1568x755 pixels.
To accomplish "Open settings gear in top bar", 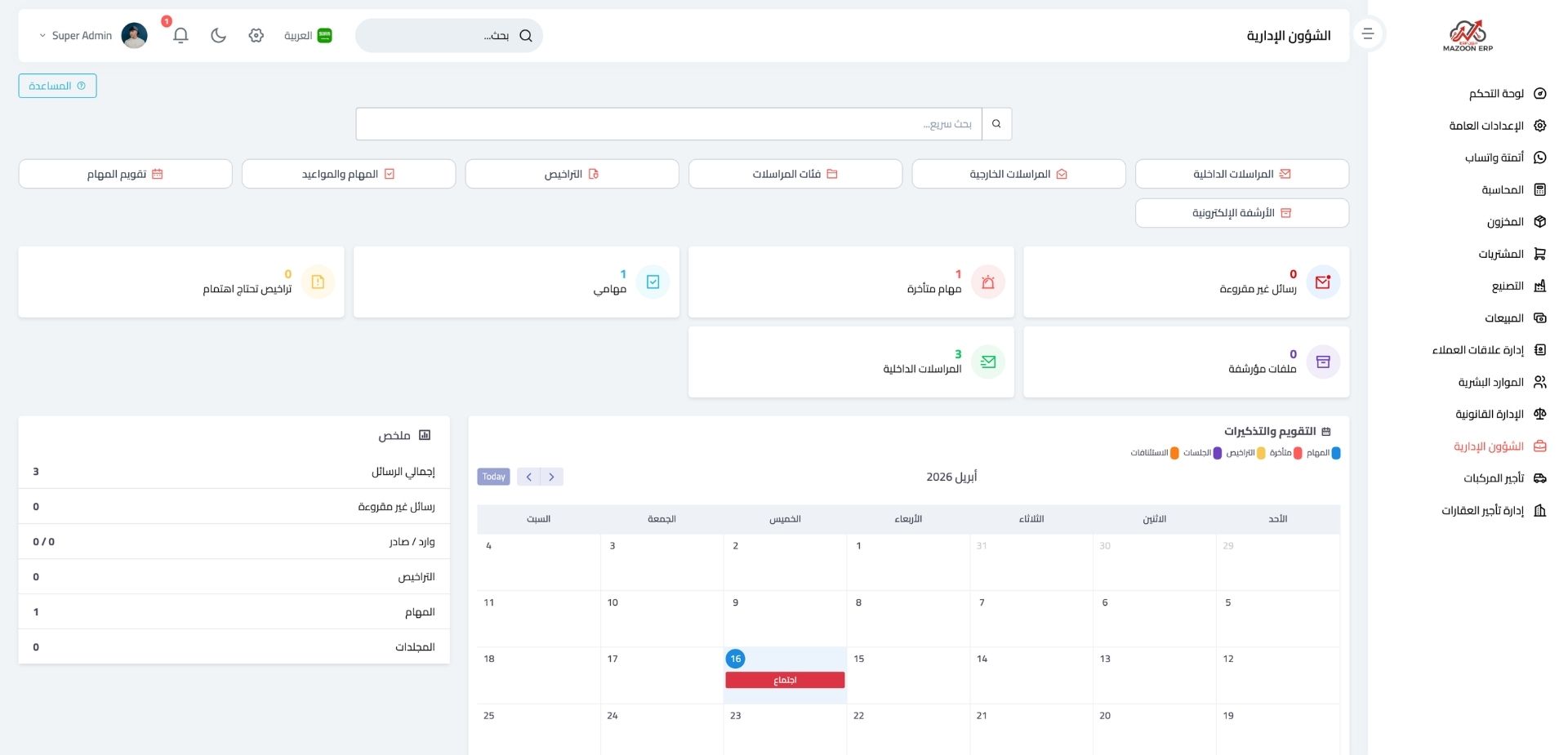I will pos(256,35).
